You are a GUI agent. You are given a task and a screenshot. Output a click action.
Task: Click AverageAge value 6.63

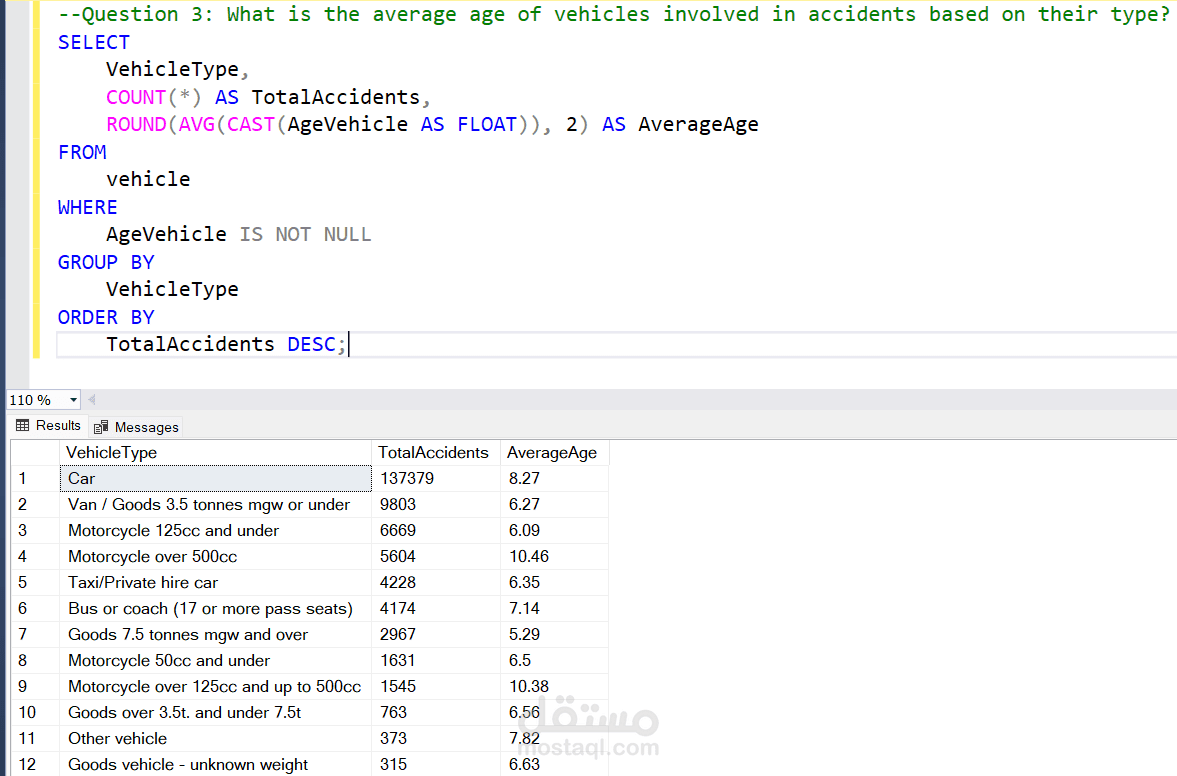(555, 764)
